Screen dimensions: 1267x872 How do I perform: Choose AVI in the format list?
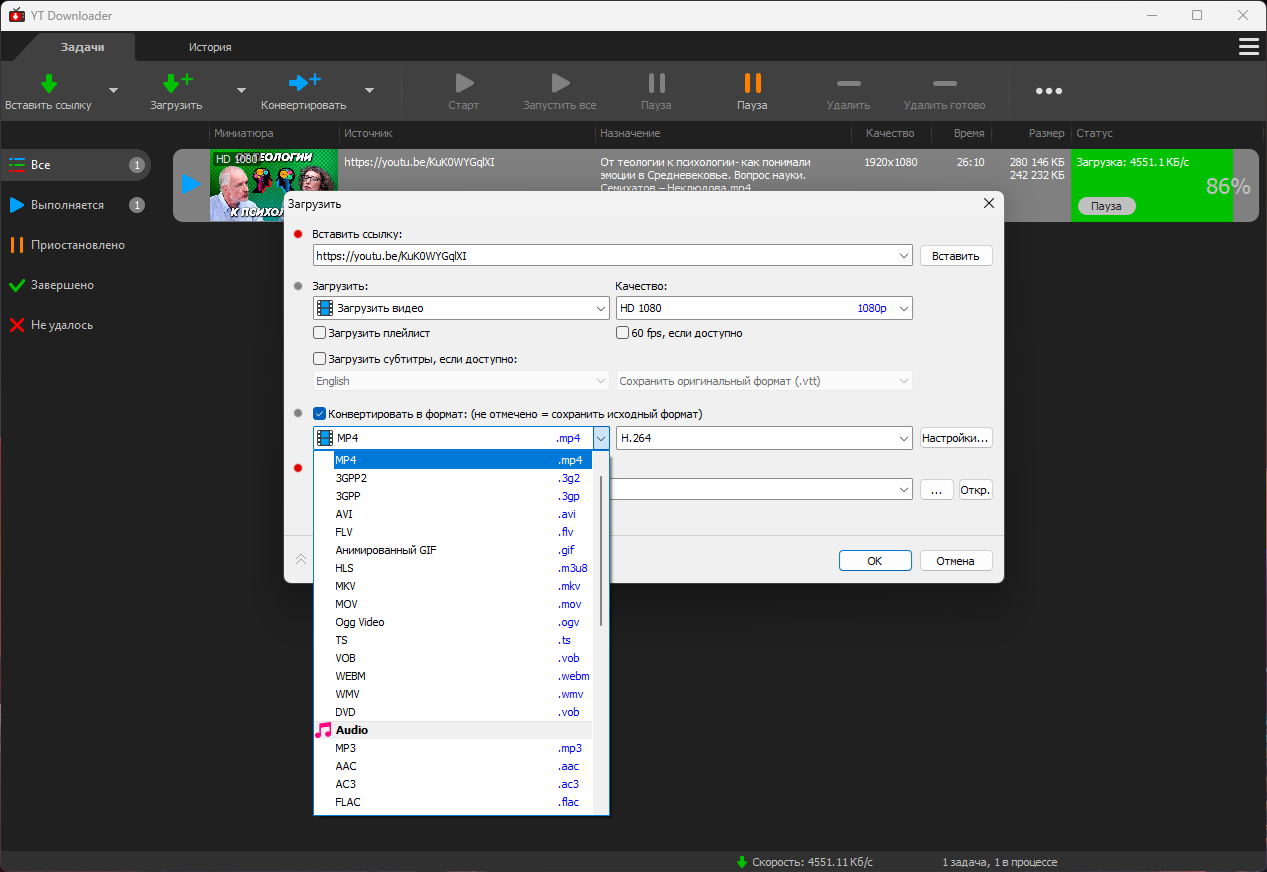pyautogui.click(x=453, y=514)
